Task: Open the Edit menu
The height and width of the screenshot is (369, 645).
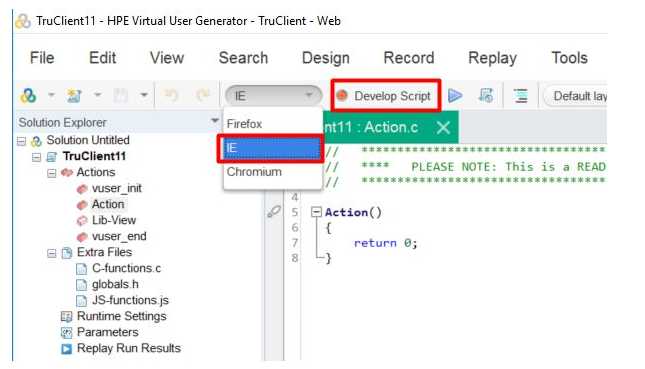Action: 102,58
